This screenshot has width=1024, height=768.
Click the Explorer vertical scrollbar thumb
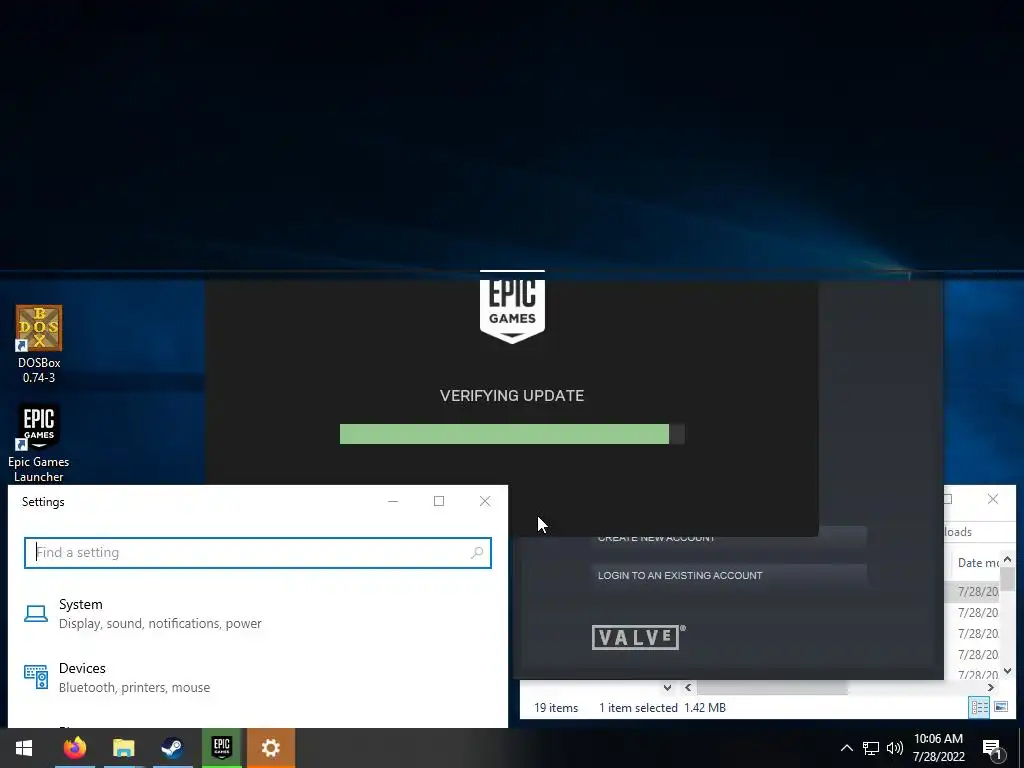pos(1008,579)
